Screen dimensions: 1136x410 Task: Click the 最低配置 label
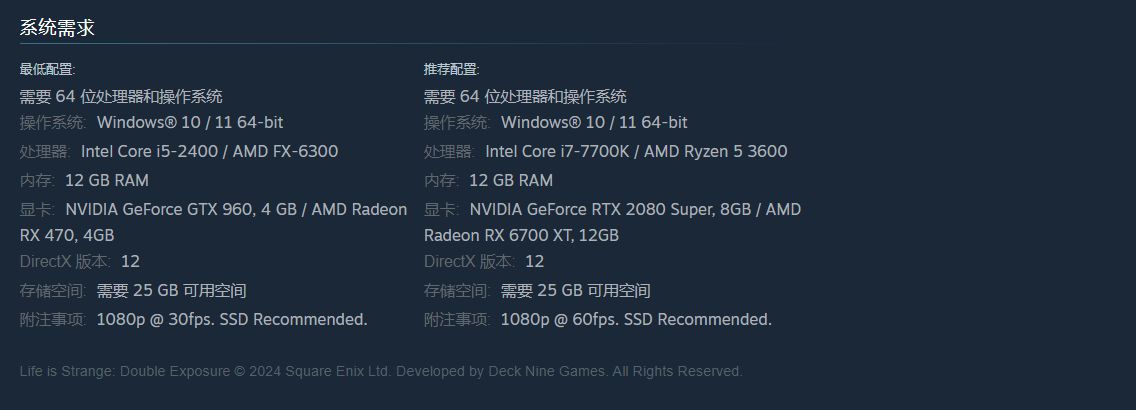(47, 69)
